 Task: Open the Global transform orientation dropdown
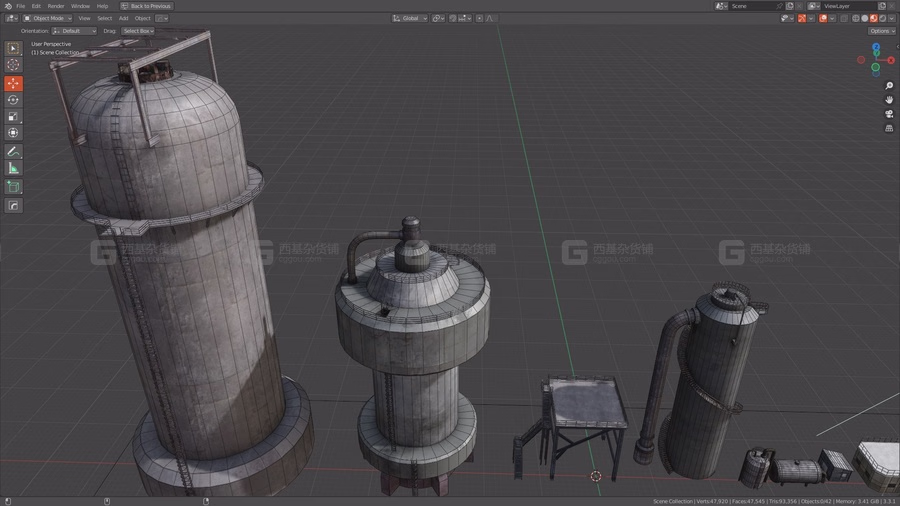pos(410,18)
